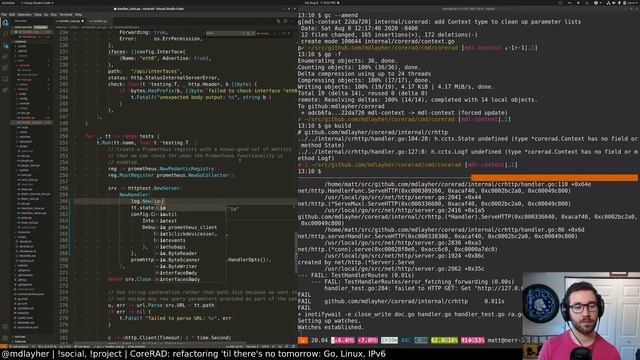Click 'gp -f' command in terminal
The image size is (640, 360).
[333, 54]
